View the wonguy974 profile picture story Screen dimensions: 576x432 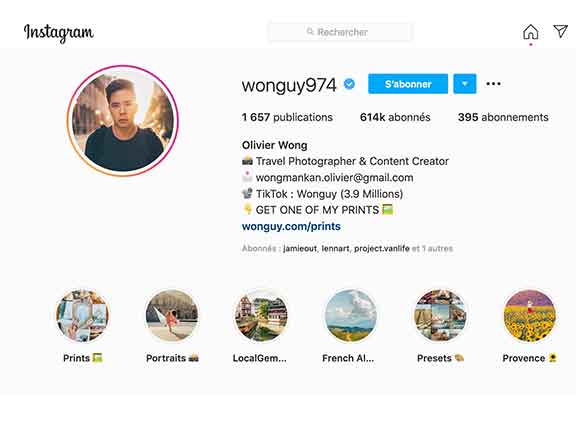tap(123, 121)
